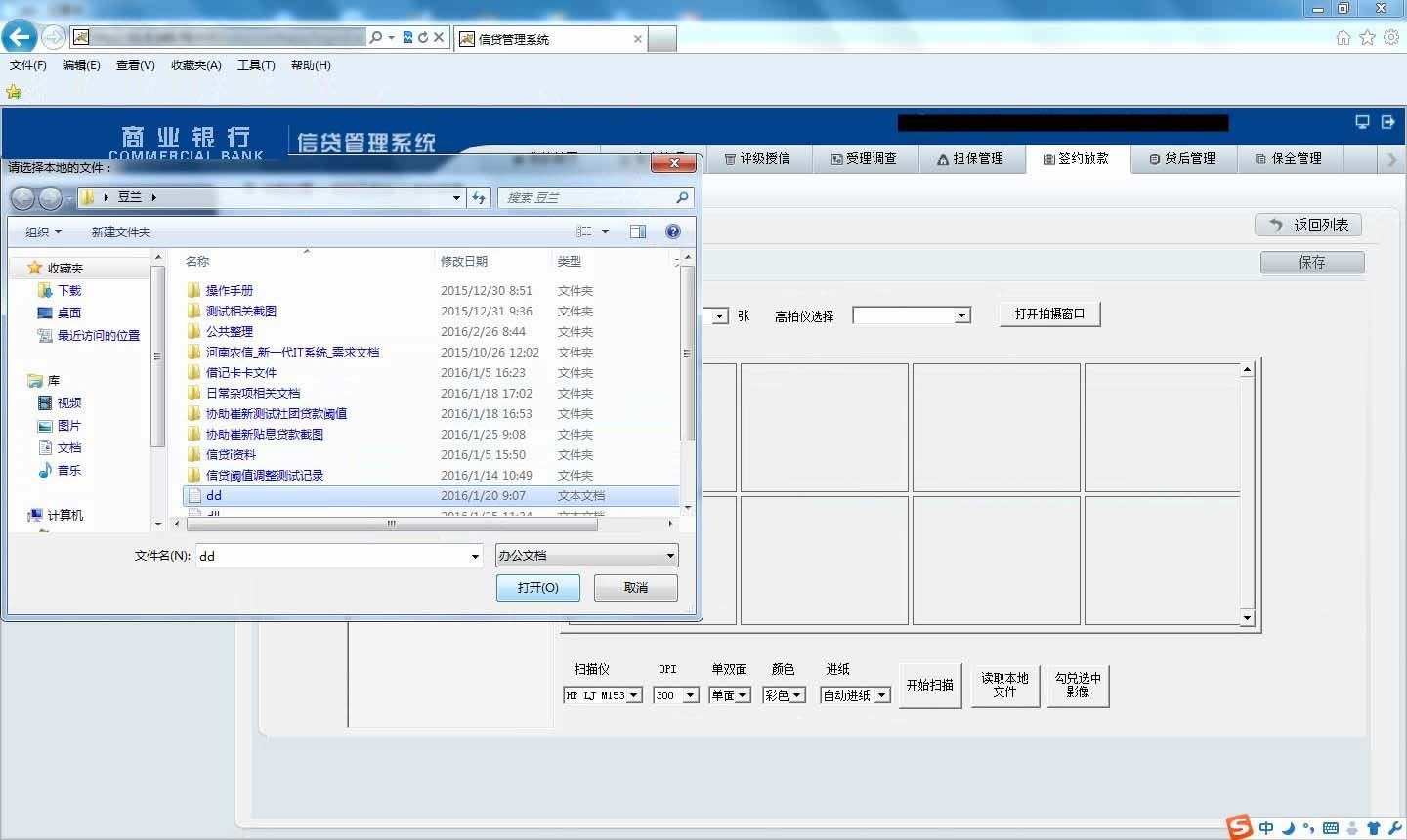
Task: Click the 保存 button
Action: point(1312,263)
